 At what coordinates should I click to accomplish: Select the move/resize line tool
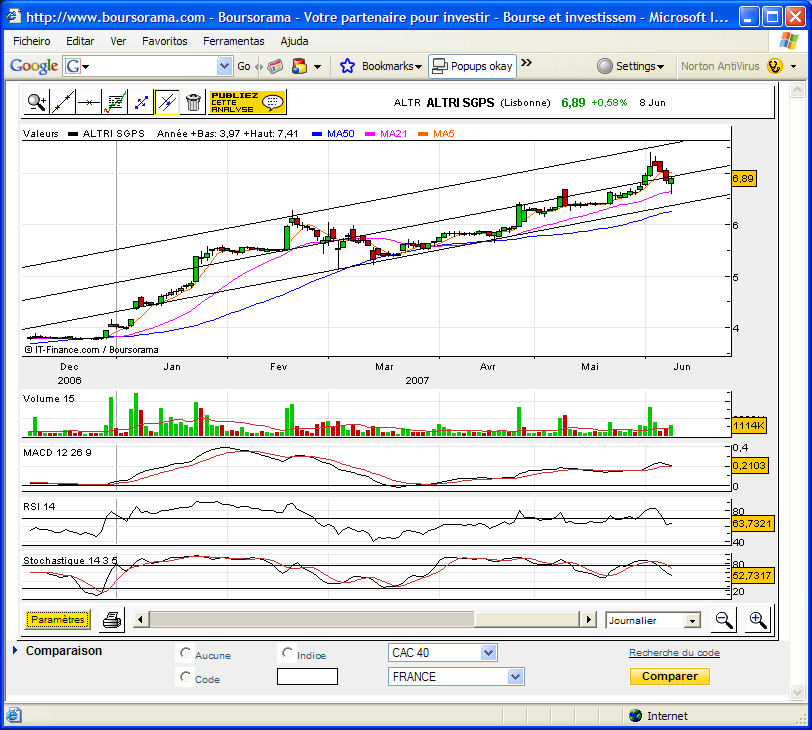pyautogui.click(x=141, y=102)
